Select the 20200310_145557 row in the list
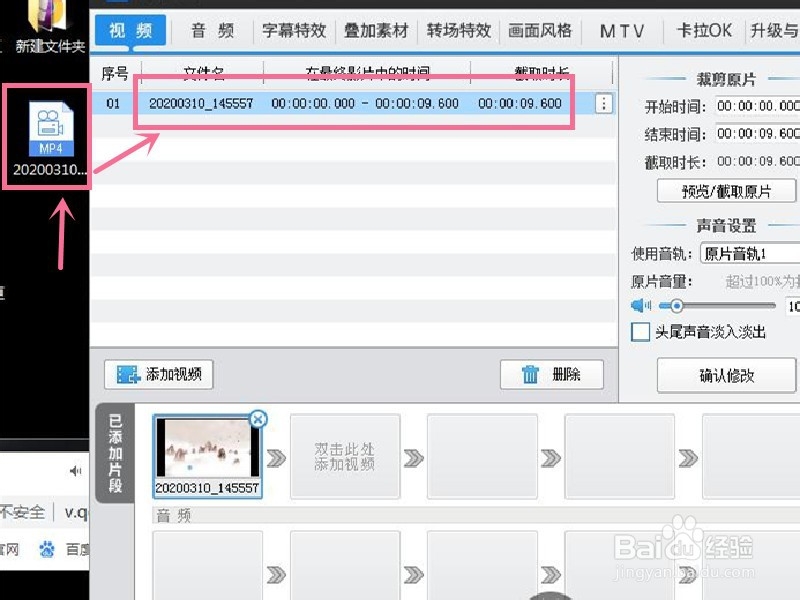Viewport: 800px width, 600px height. coord(353,104)
